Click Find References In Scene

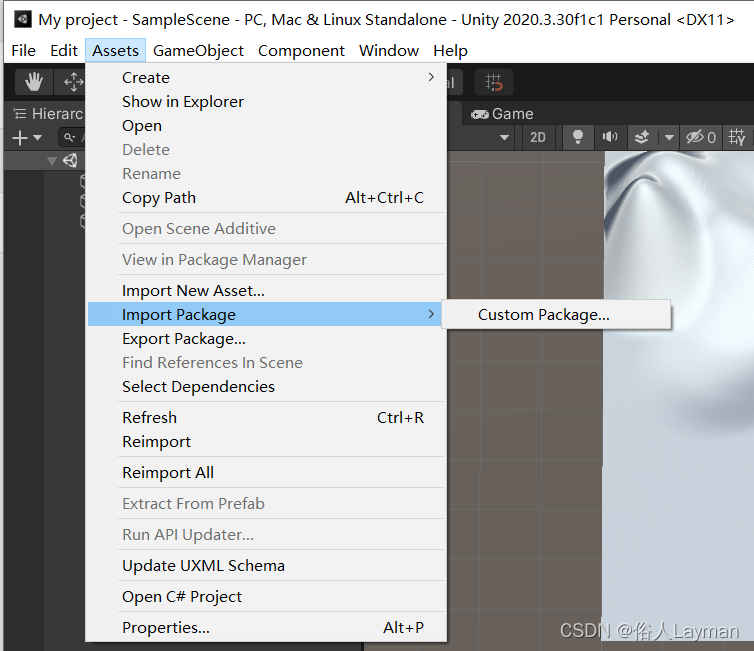[264, 363]
